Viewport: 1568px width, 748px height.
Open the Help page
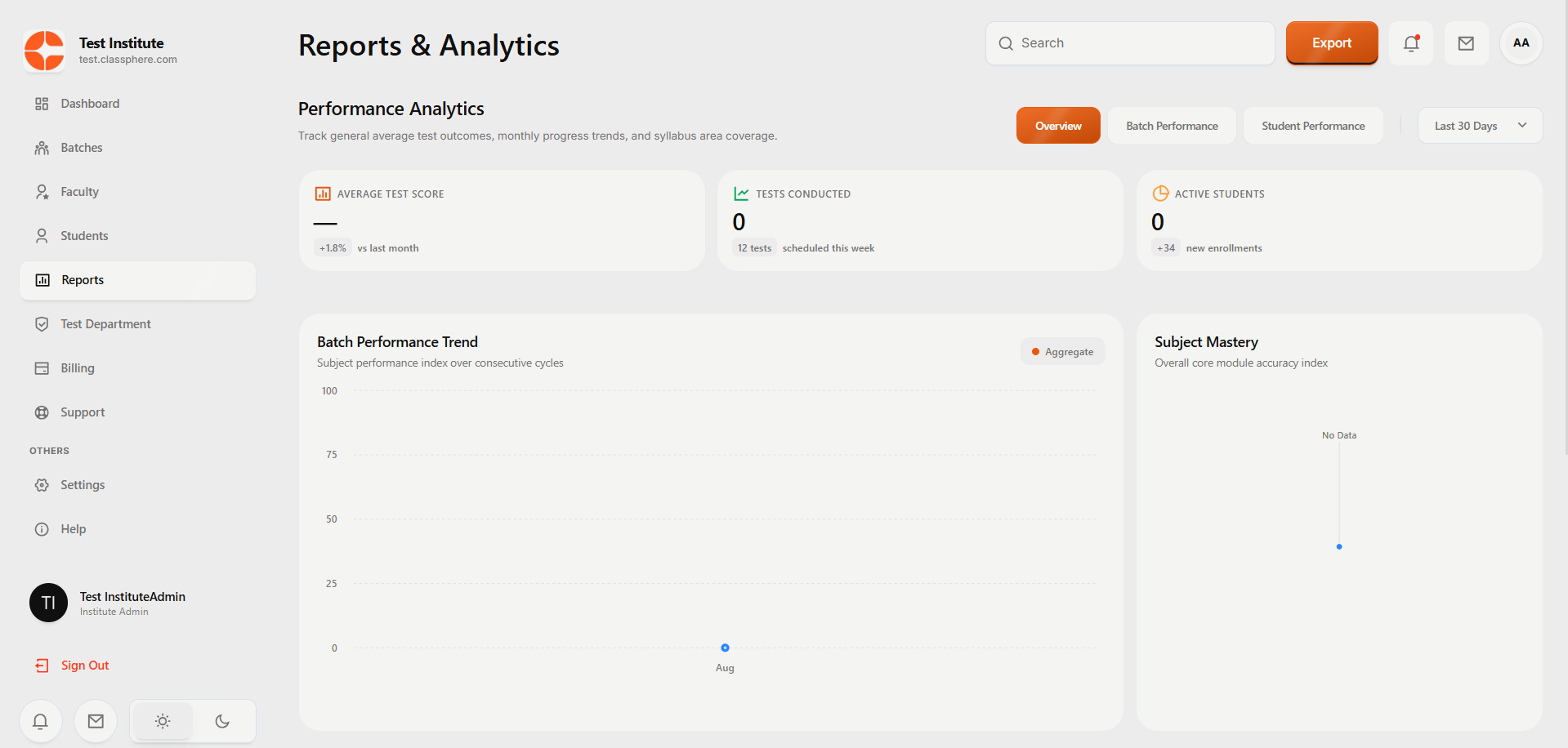pos(137,529)
